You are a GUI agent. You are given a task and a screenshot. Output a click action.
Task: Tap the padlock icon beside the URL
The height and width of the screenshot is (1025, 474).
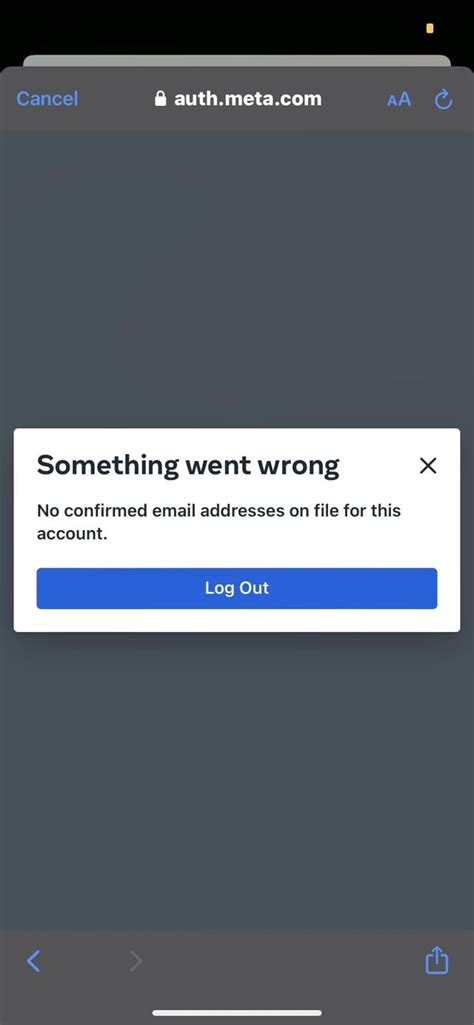(x=160, y=99)
